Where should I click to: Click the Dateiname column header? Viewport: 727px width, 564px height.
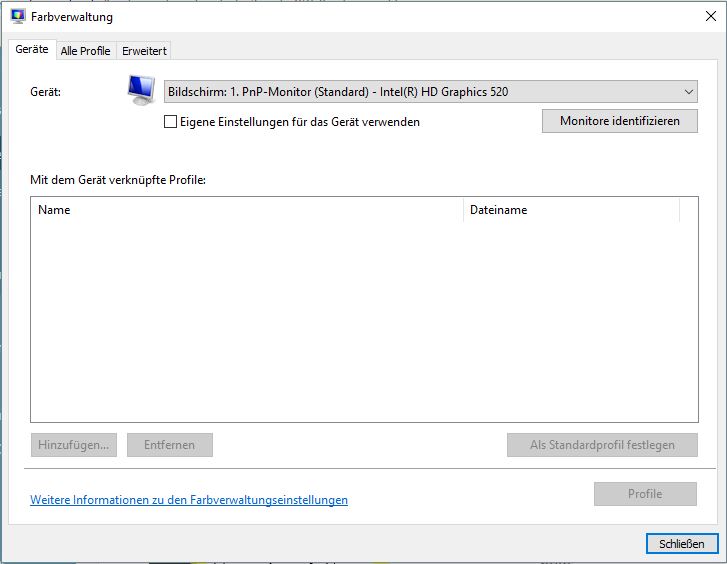[x=570, y=210]
